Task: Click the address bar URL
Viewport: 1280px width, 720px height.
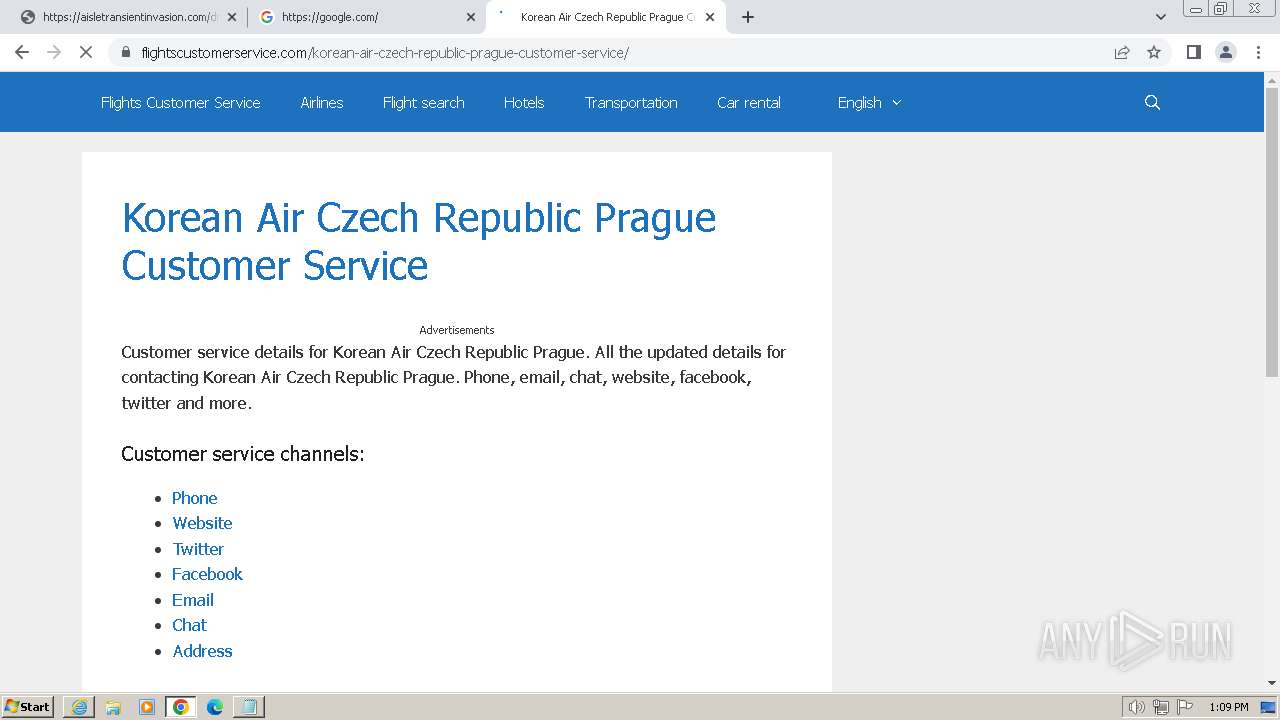Action: coord(385,52)
